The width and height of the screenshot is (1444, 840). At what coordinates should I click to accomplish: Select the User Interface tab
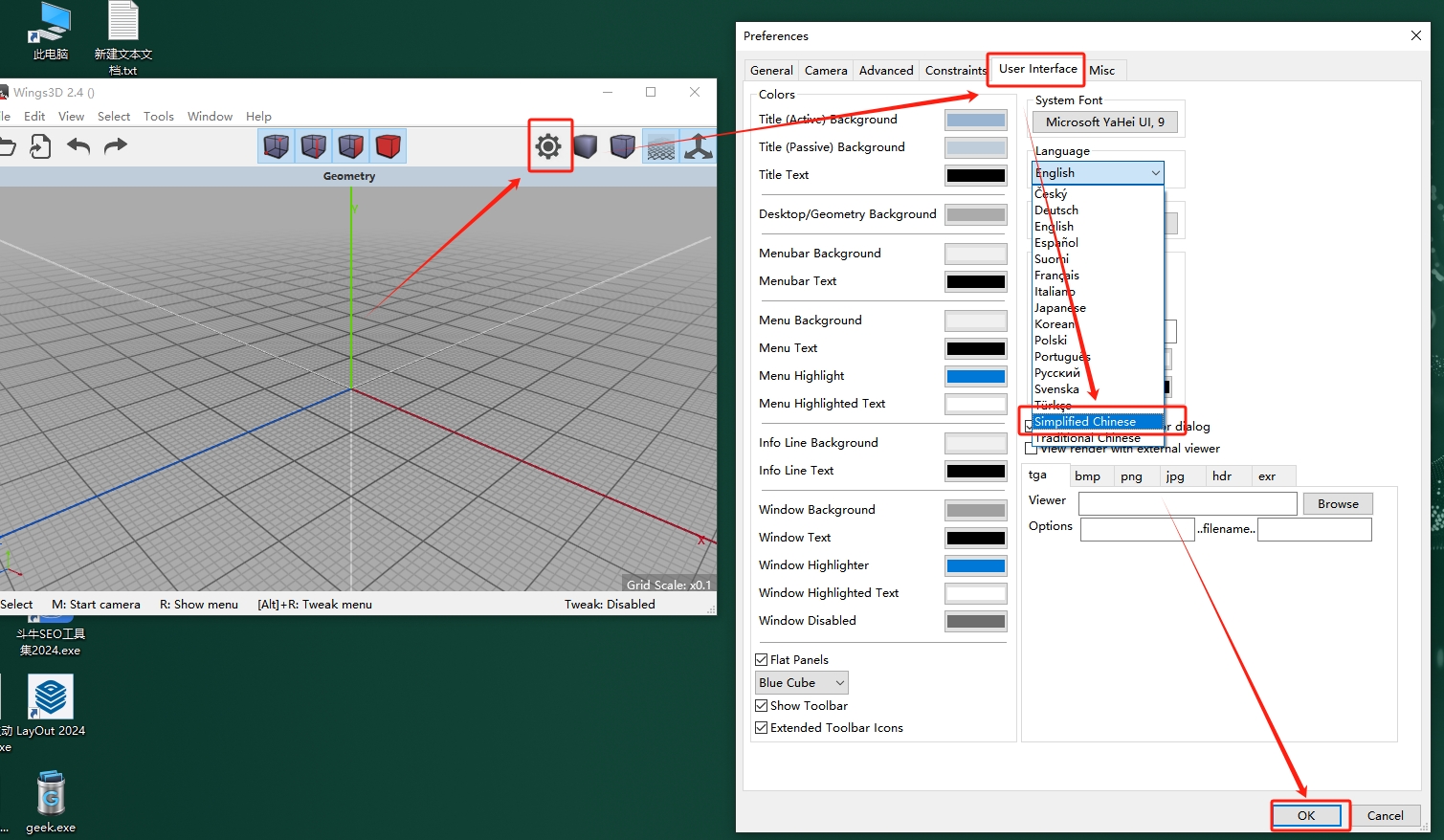(1037, 69)
